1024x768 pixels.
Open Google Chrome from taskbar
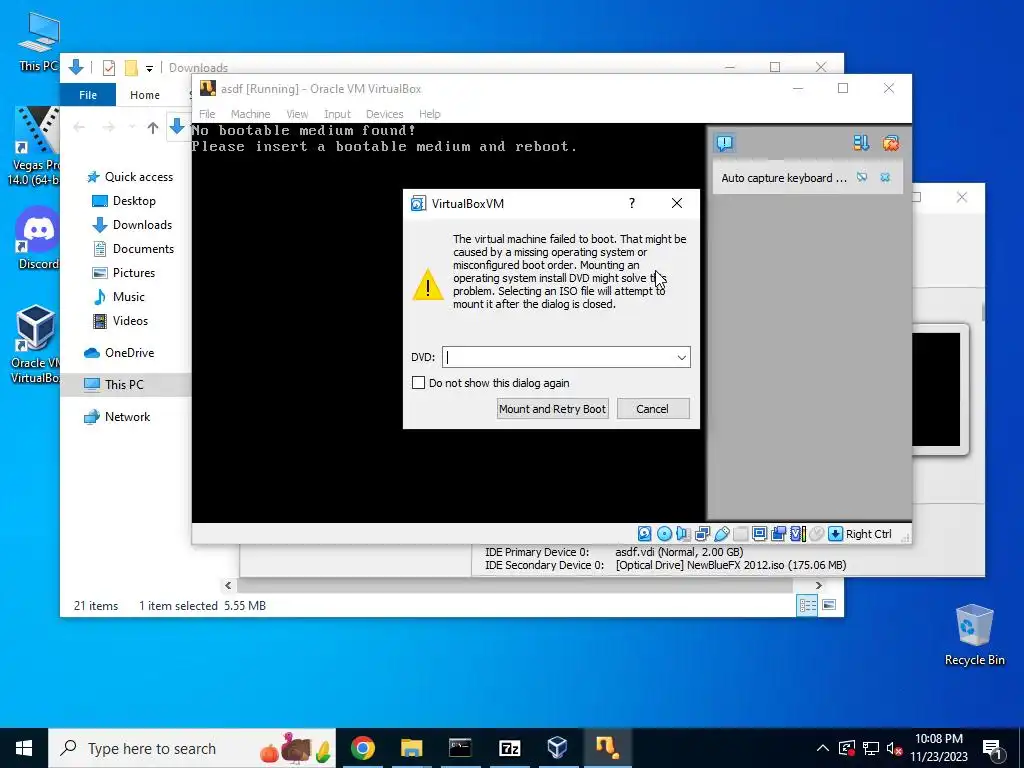click(362, 748)
